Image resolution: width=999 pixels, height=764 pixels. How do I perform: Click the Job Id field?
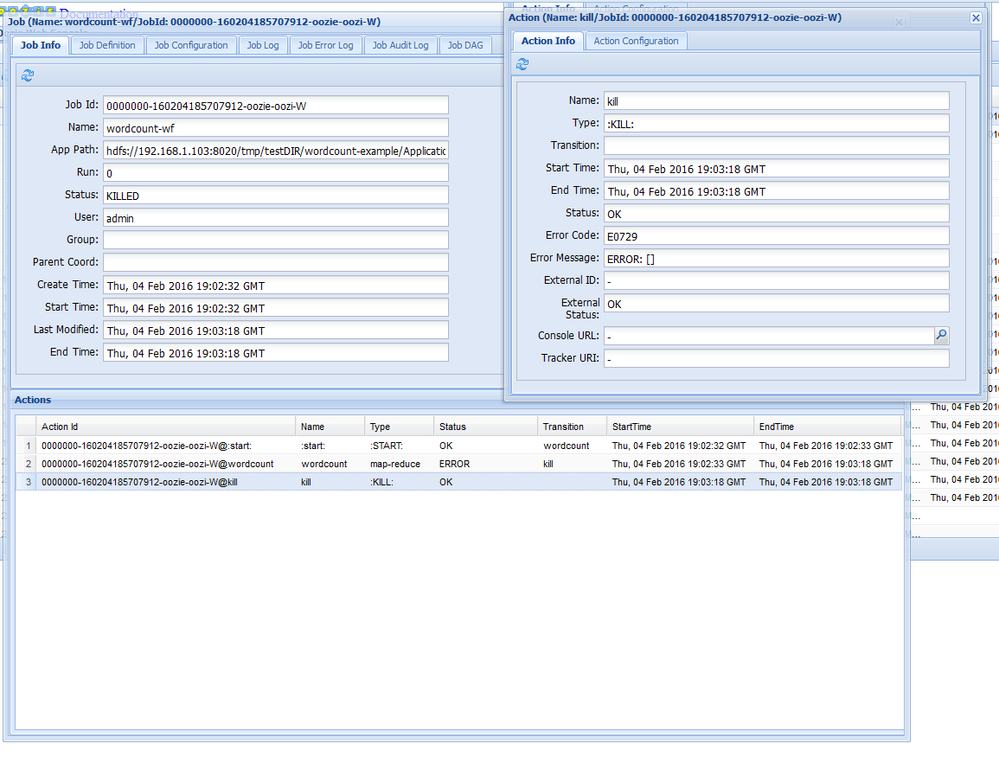click(276, 105)
